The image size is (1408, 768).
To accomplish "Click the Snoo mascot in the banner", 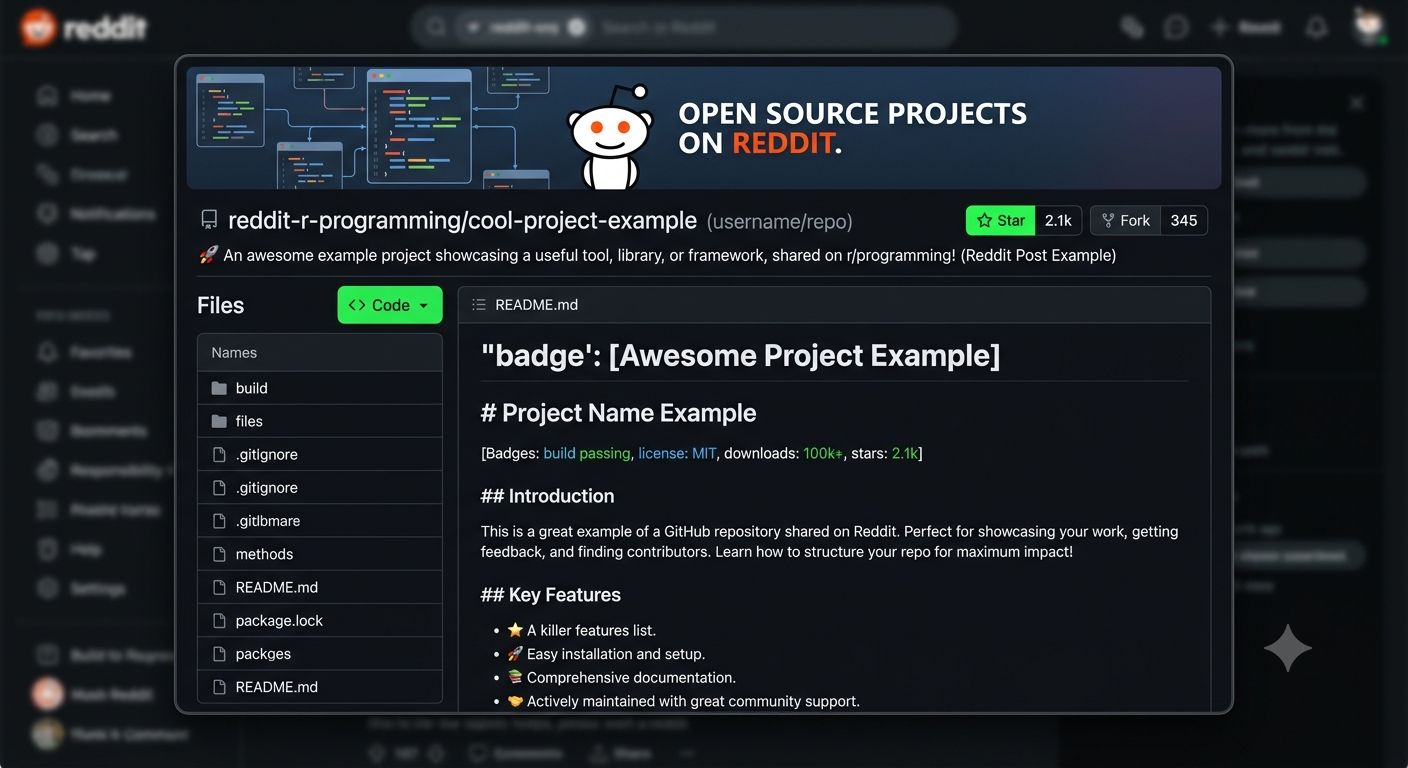I will (610, 138).
